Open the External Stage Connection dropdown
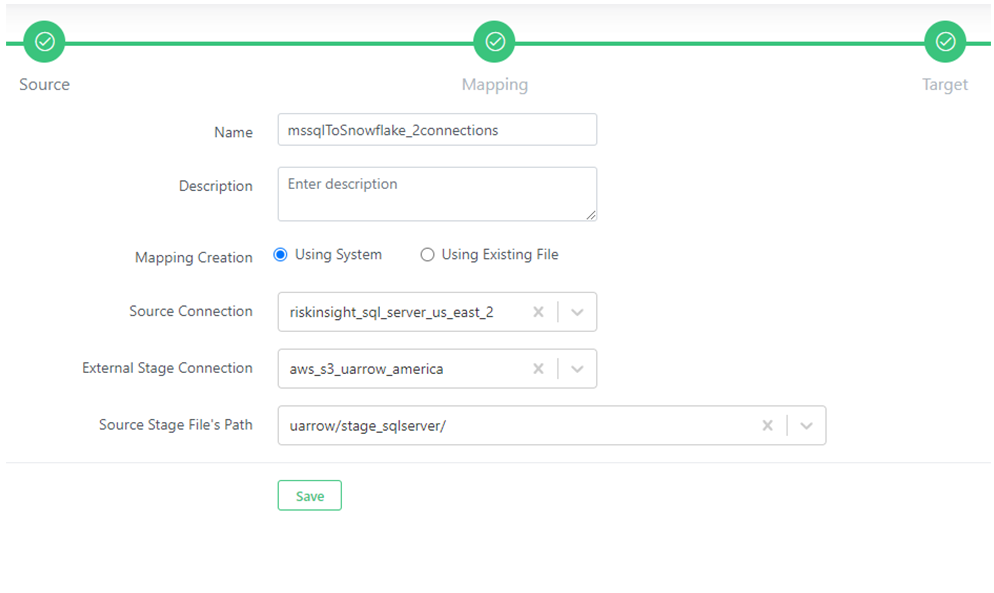This screenshot has height=593, width=994. click(577, 369)
